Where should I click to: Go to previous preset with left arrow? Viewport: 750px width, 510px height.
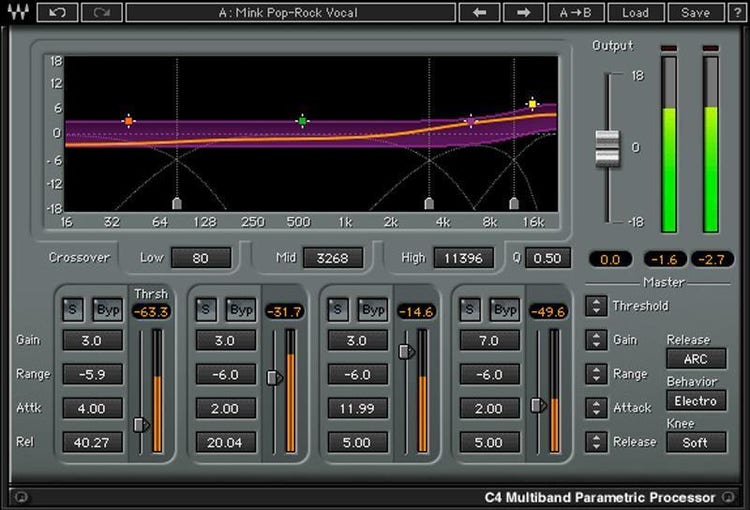(x=478, y=13)
